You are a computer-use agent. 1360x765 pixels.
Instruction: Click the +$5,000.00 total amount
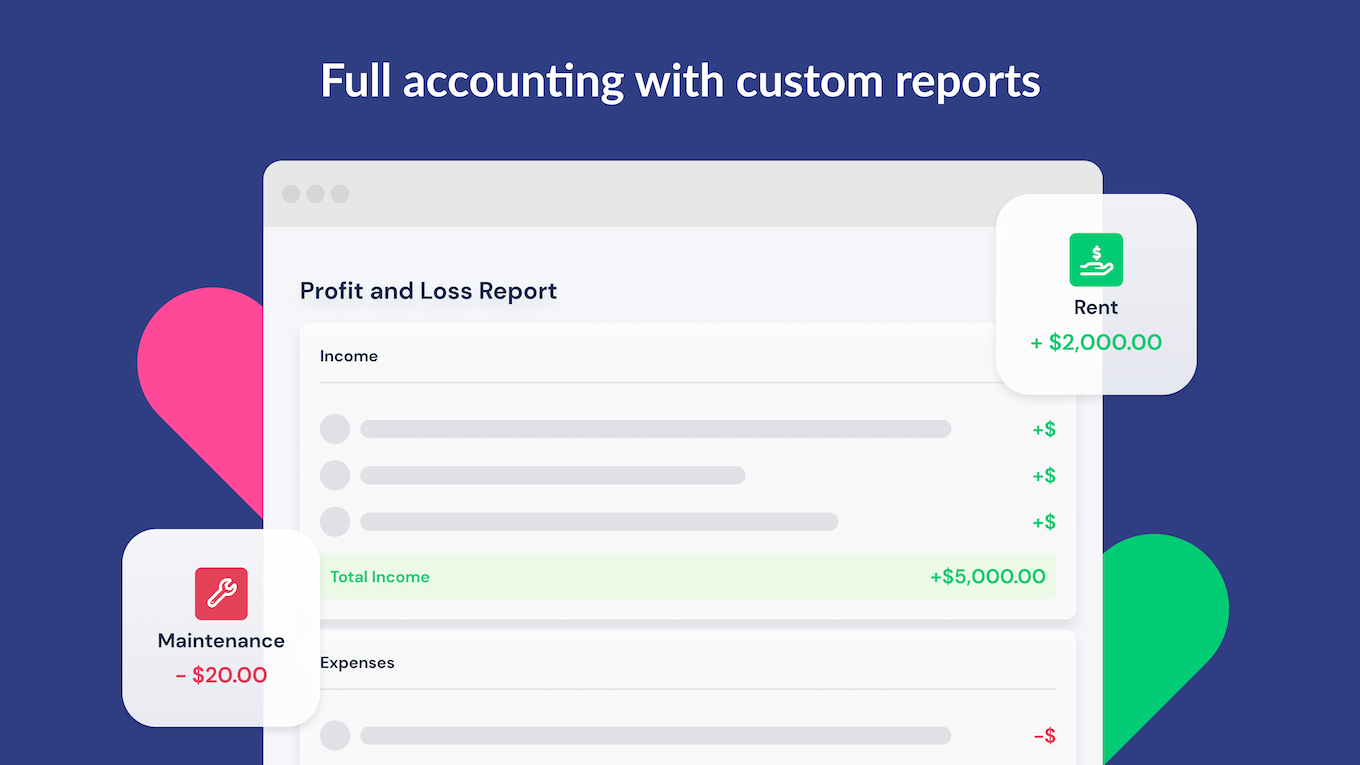coord(987,577)
